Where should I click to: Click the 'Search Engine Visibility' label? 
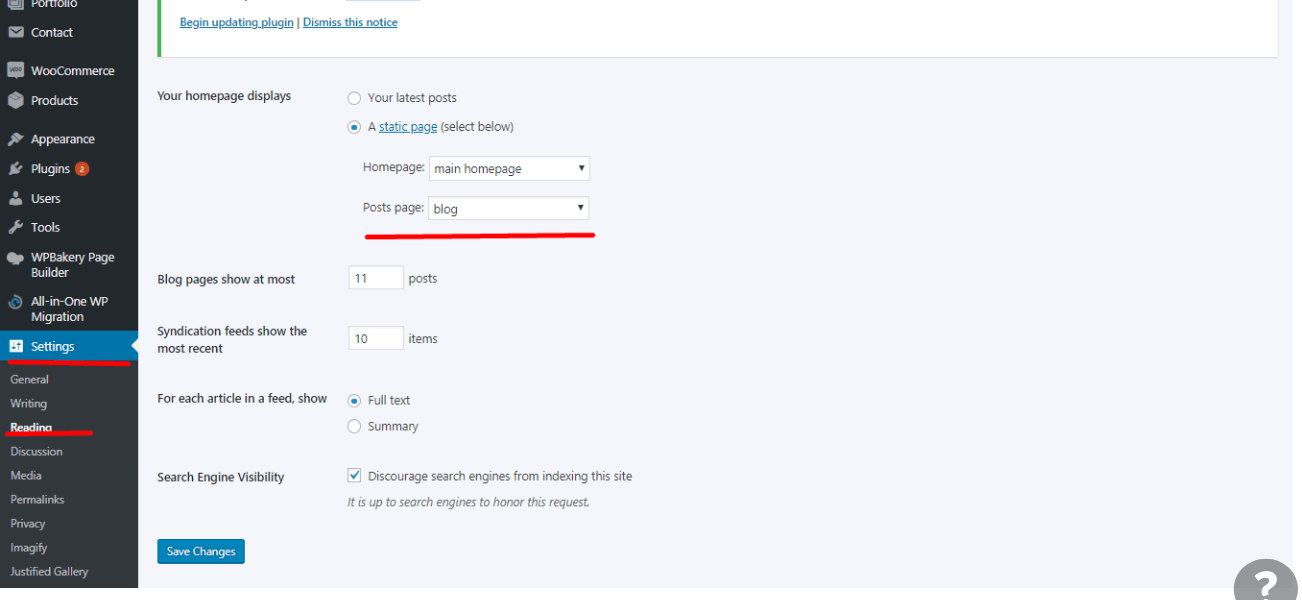(221, 477)
